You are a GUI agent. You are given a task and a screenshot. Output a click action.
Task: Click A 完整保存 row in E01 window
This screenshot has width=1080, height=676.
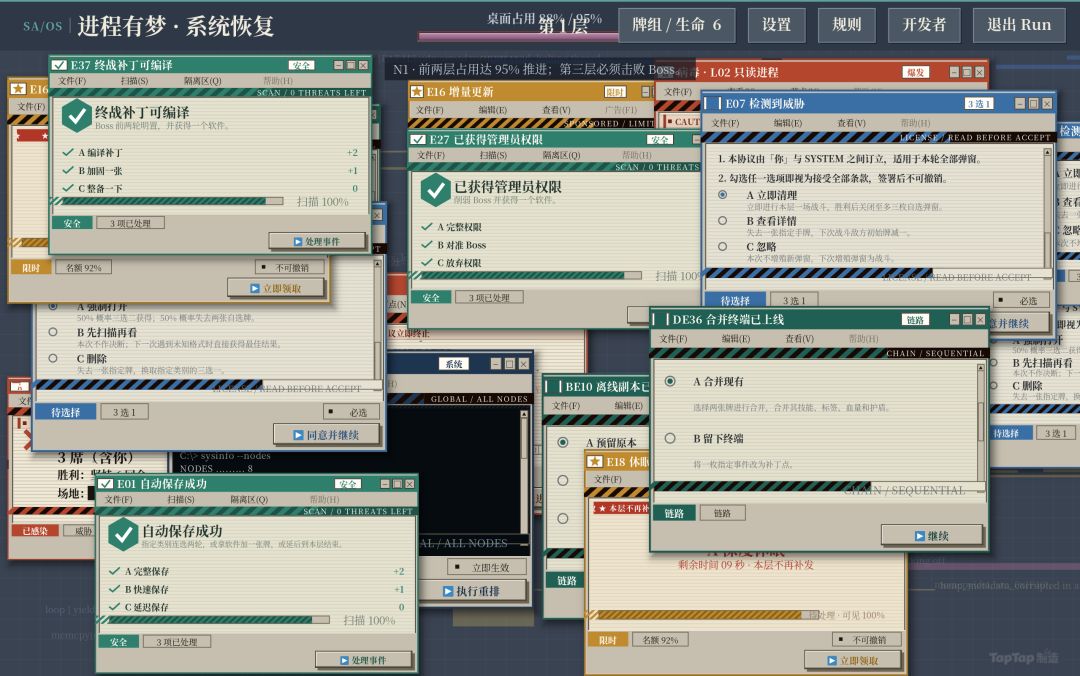(256, 571)
